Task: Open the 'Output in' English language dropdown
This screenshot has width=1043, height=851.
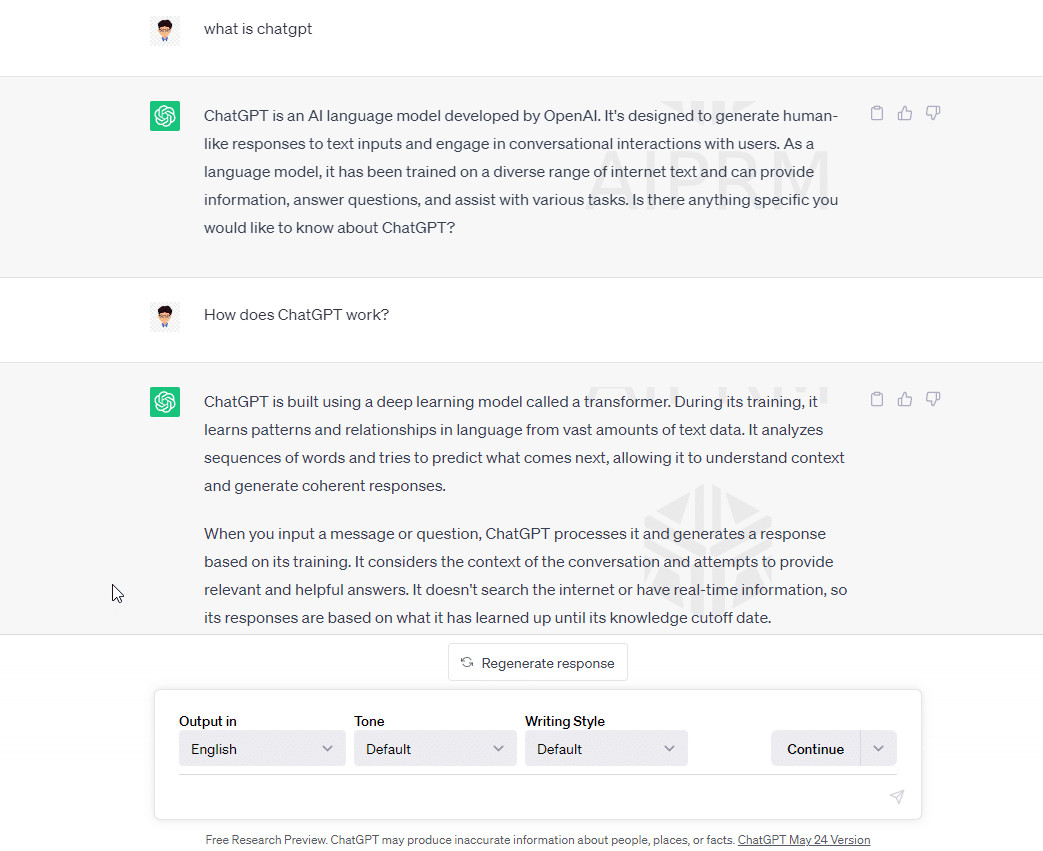Action: (262, 748)
